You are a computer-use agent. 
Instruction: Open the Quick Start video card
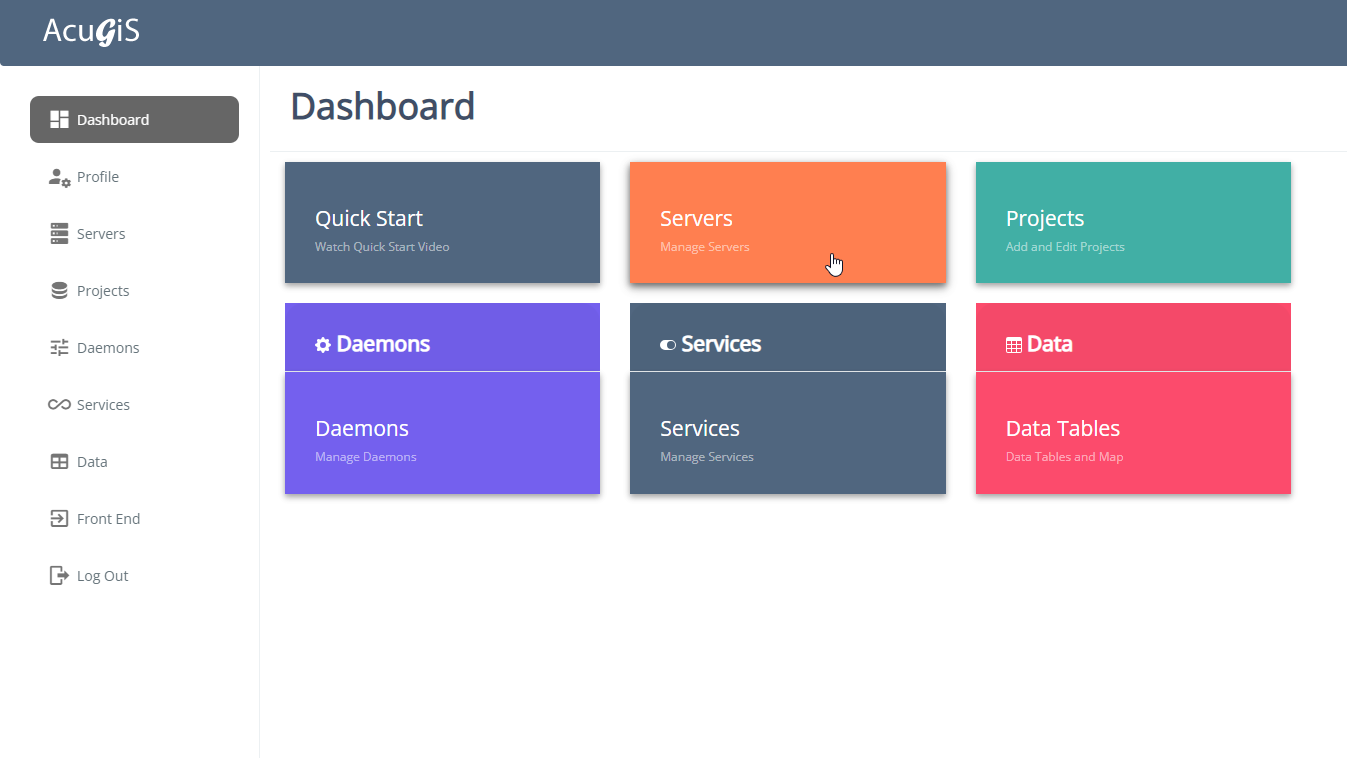pos(442,223)
